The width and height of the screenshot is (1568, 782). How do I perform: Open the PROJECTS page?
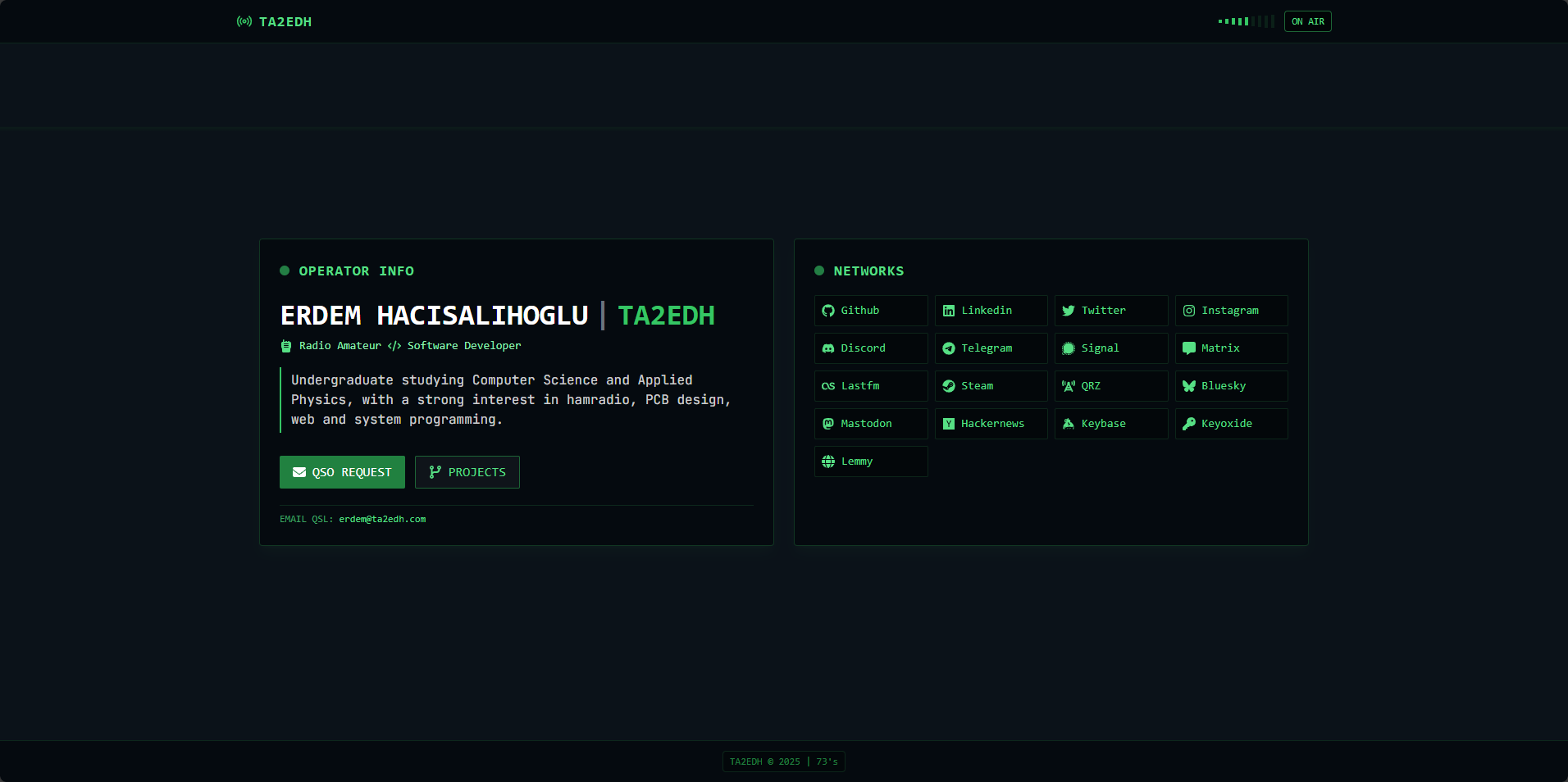(x=467, y=472)
